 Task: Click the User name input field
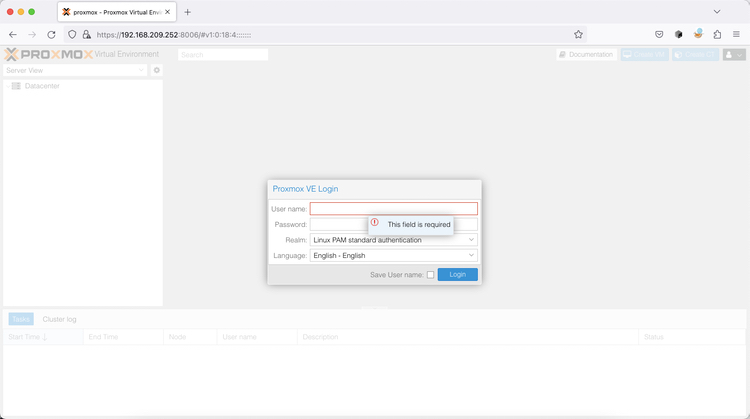pos(393,209)
